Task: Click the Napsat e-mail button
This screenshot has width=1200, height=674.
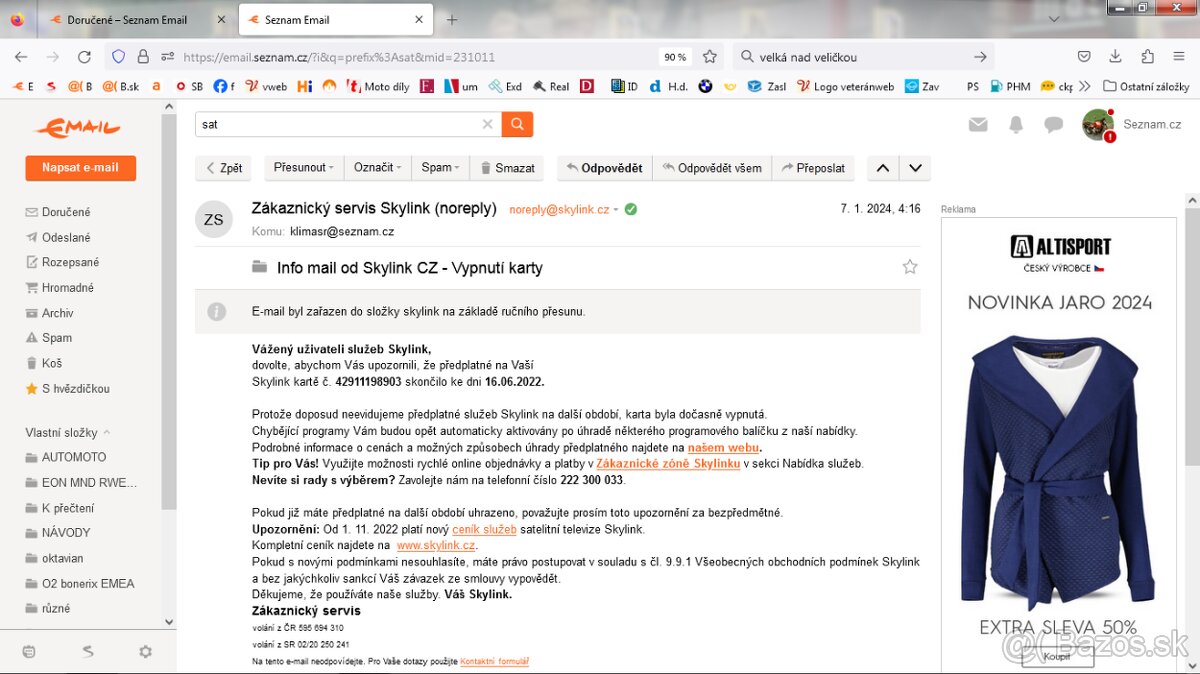Action: click(80, 168)
